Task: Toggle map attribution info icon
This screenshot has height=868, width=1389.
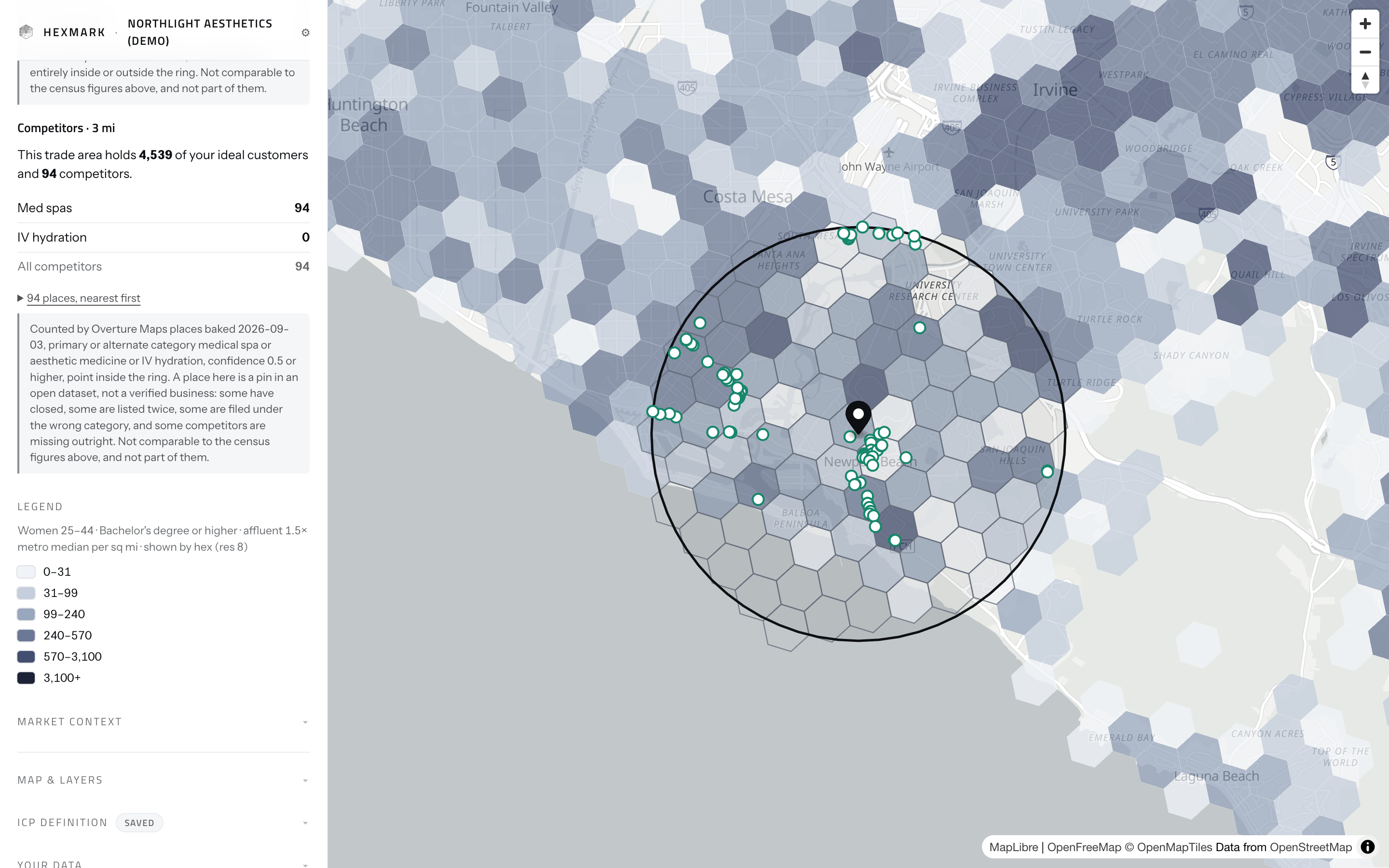Action: [x=1368, y=847]
